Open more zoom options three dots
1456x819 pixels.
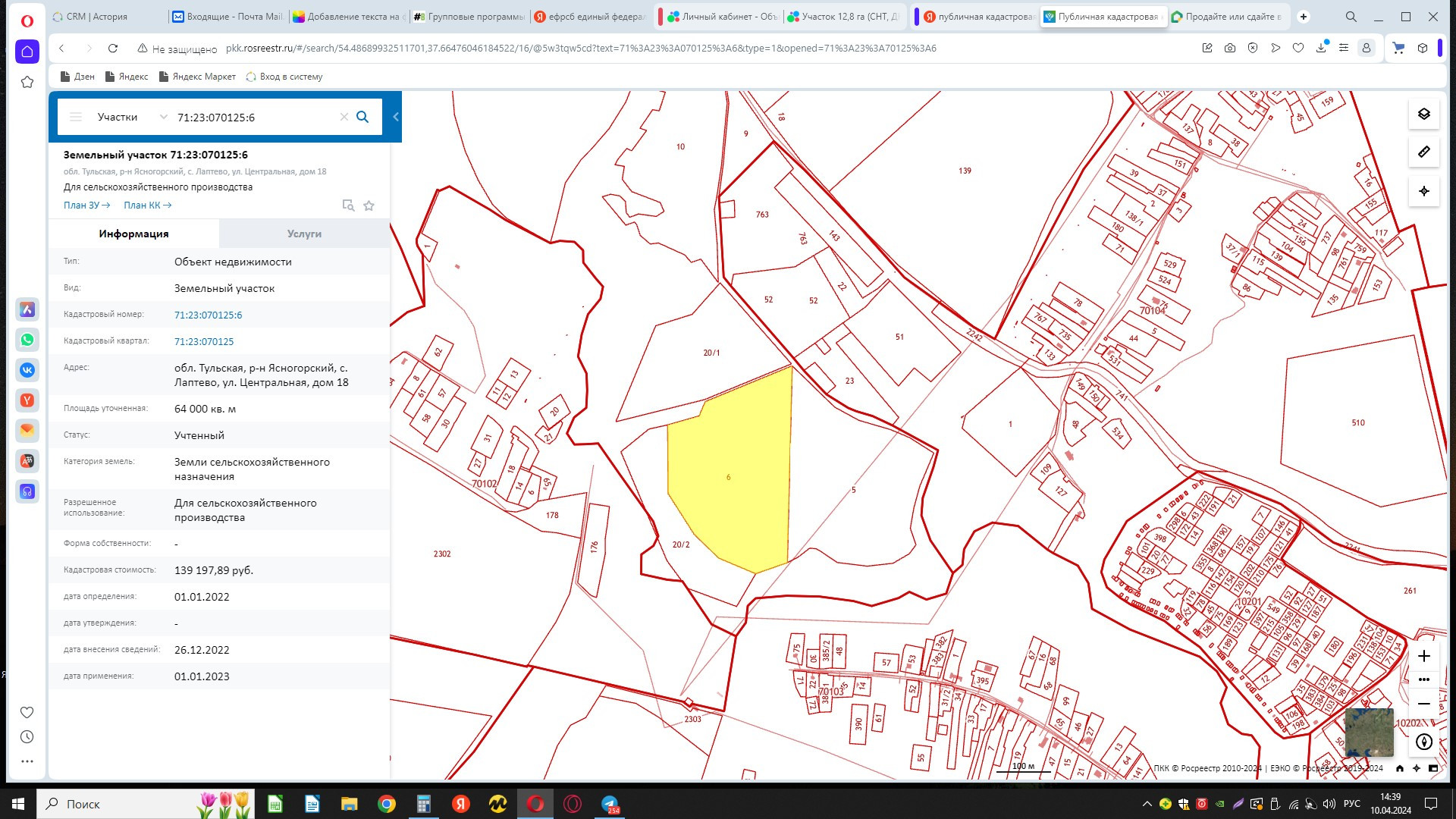click(x=1423, y=679)
